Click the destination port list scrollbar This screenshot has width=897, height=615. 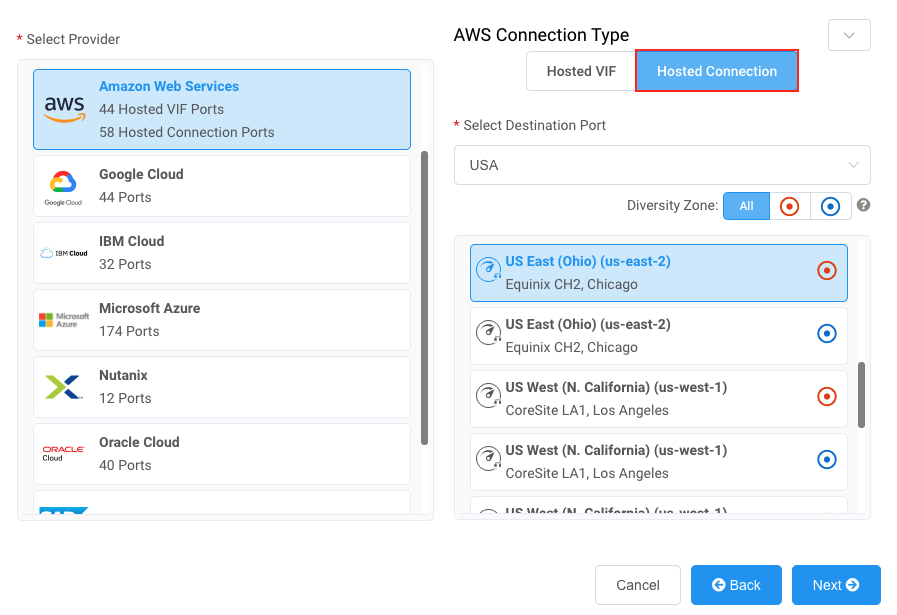pos(862,395)
